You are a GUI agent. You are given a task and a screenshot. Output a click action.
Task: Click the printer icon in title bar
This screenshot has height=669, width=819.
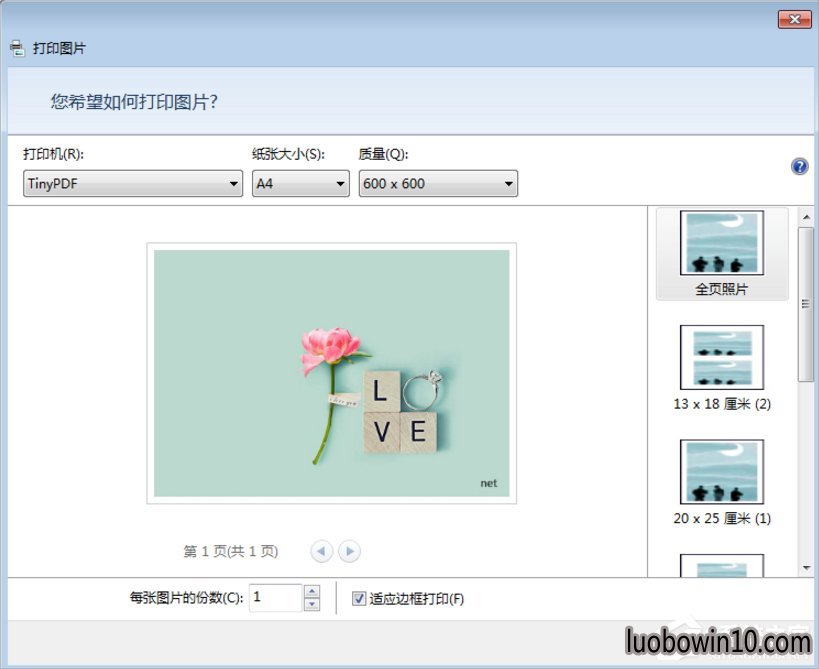tap(17, 48)
